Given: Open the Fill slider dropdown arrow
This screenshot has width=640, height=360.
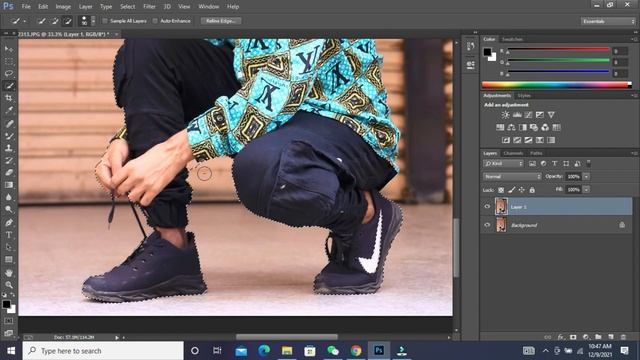Looking at the screenshot, I should pyautogui.click(x=586, y=189).
